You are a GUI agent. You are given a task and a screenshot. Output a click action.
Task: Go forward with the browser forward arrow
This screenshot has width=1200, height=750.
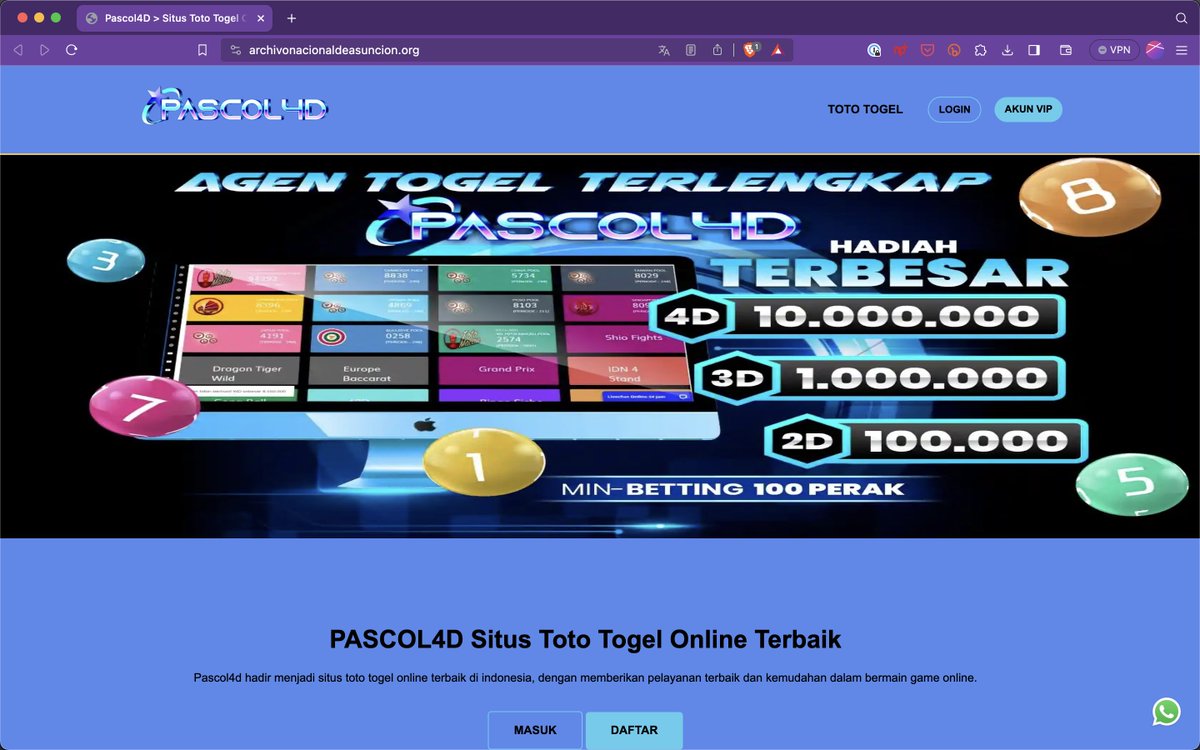[44, 50]
